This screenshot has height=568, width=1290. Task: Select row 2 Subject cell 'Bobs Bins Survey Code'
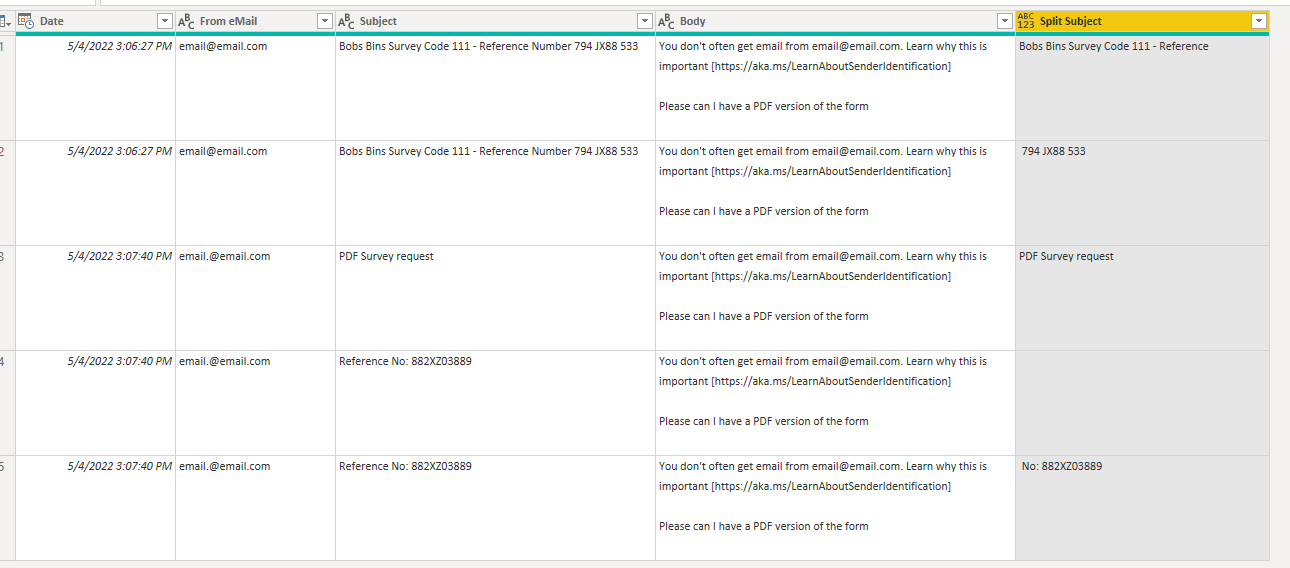pyautogui.click(x=495, y=193)
